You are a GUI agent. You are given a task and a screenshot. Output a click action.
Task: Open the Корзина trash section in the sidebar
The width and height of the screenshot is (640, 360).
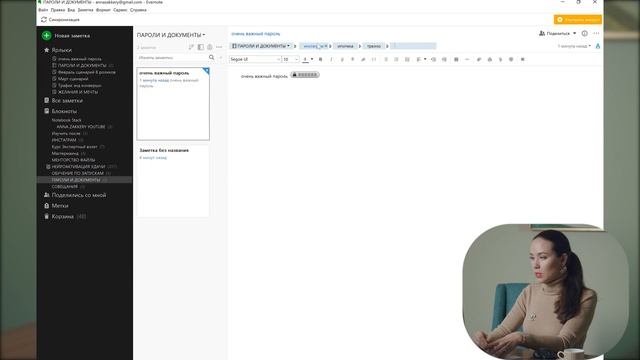coord(63,216)
